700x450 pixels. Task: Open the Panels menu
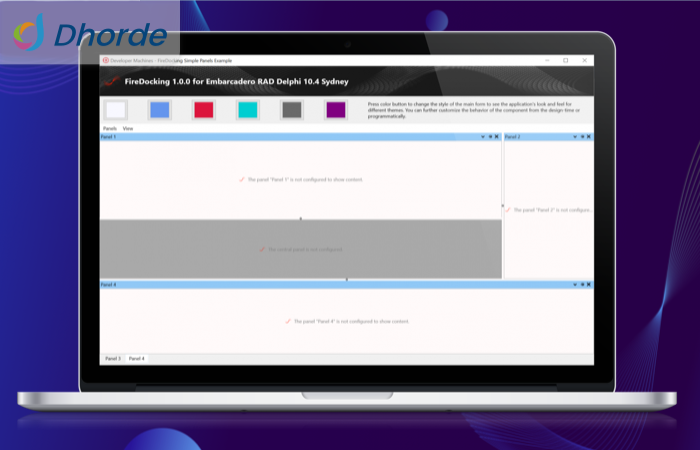110,129
